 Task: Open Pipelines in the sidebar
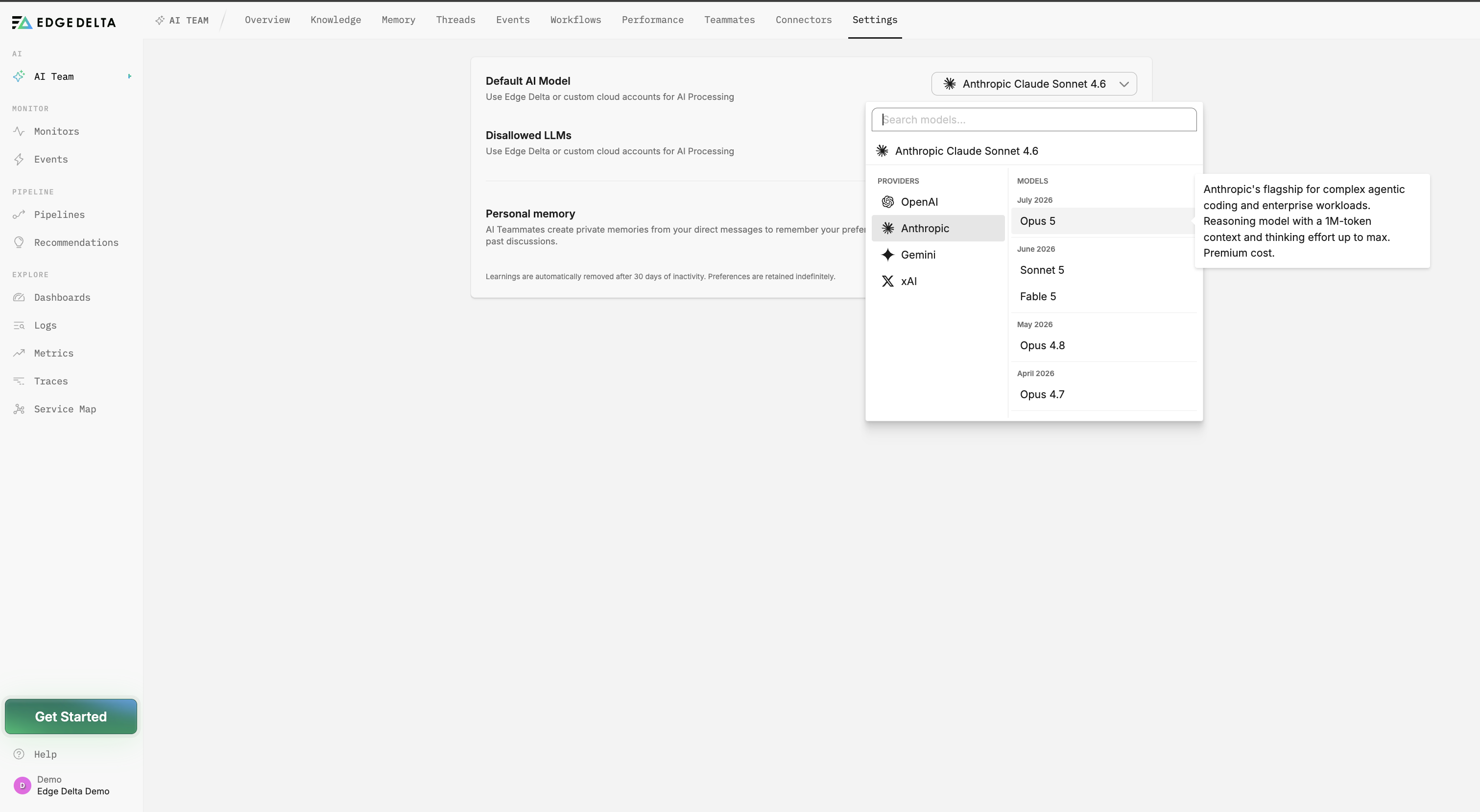tap(59, 215)
